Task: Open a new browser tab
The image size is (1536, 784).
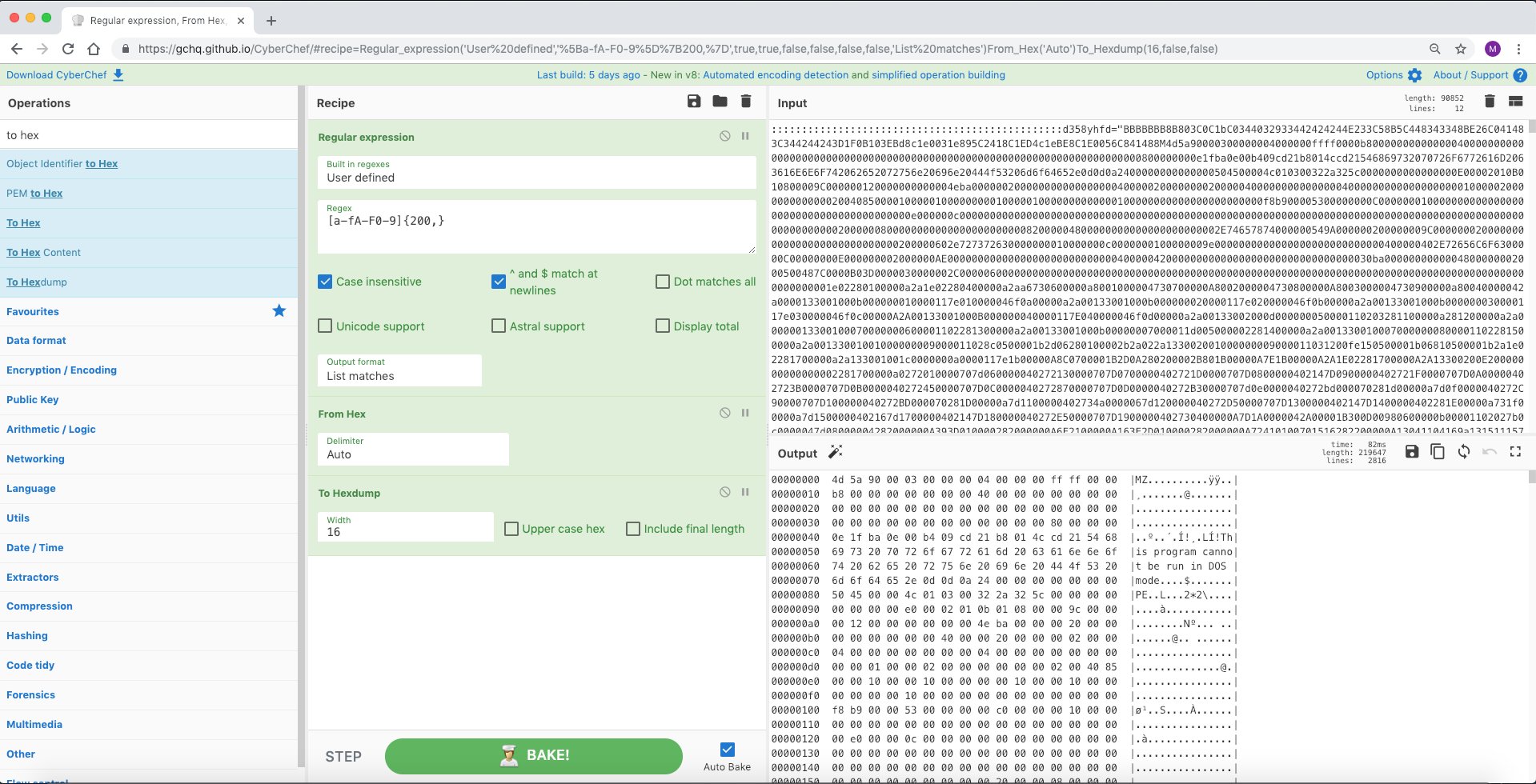Action: coord(271,20)
